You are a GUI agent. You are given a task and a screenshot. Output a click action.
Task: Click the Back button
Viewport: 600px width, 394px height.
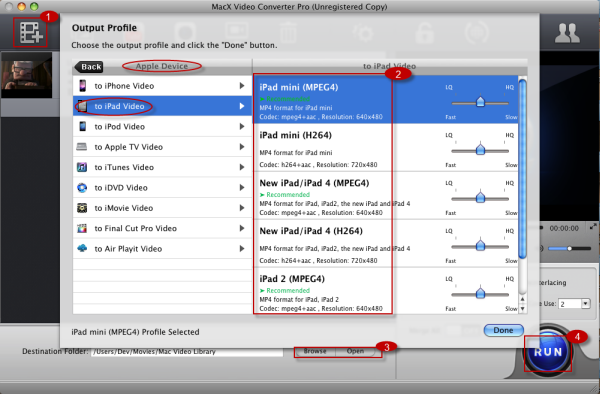click(89, 67)
